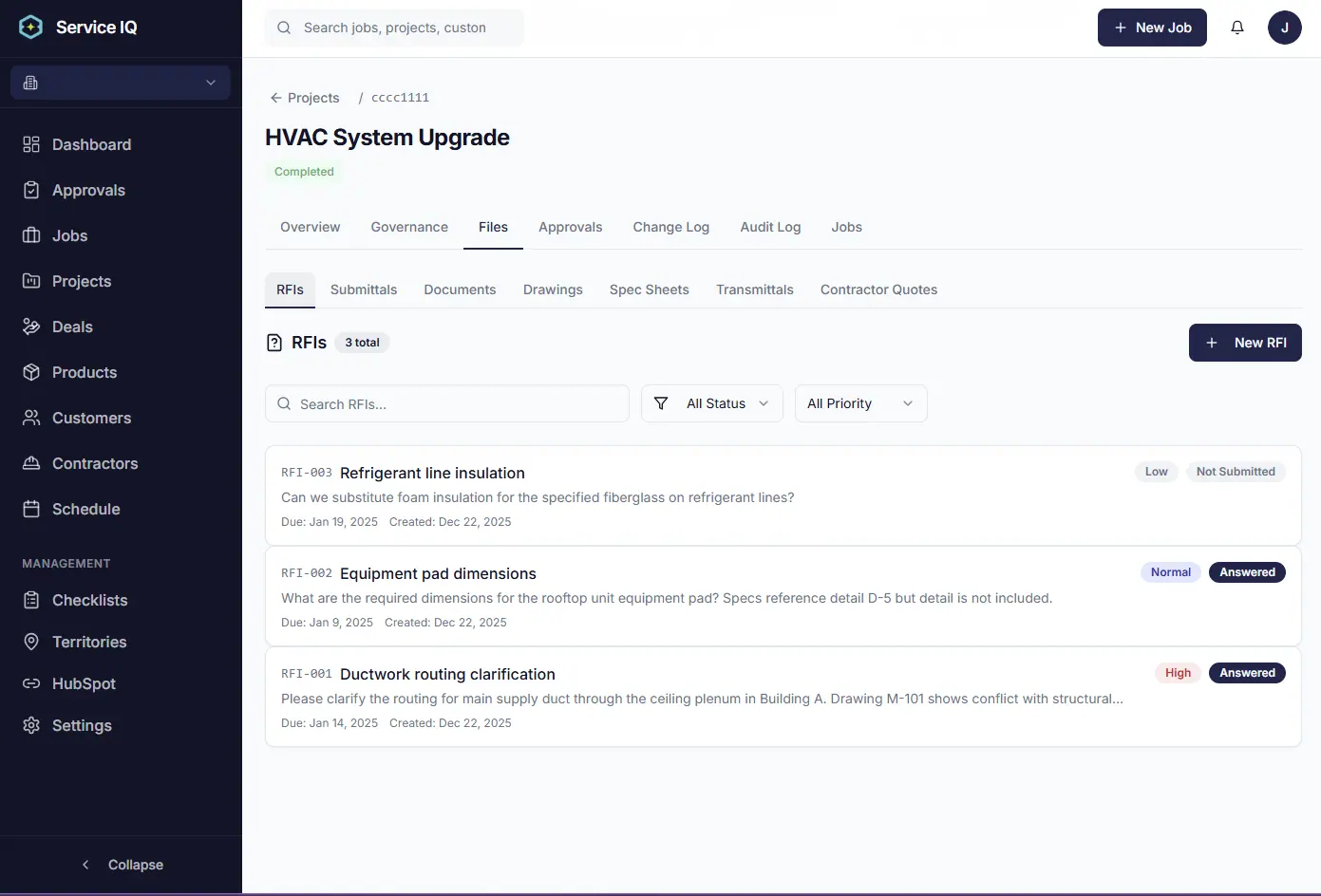This screenshot has width=1321, height=896.
Task: Open the notifications bell
Action: click(1237, 28)
